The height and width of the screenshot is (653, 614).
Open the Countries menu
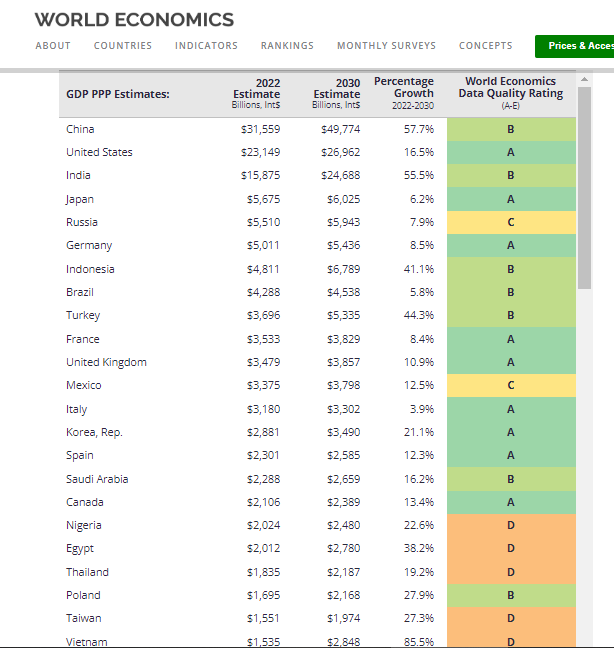[123, 46]
